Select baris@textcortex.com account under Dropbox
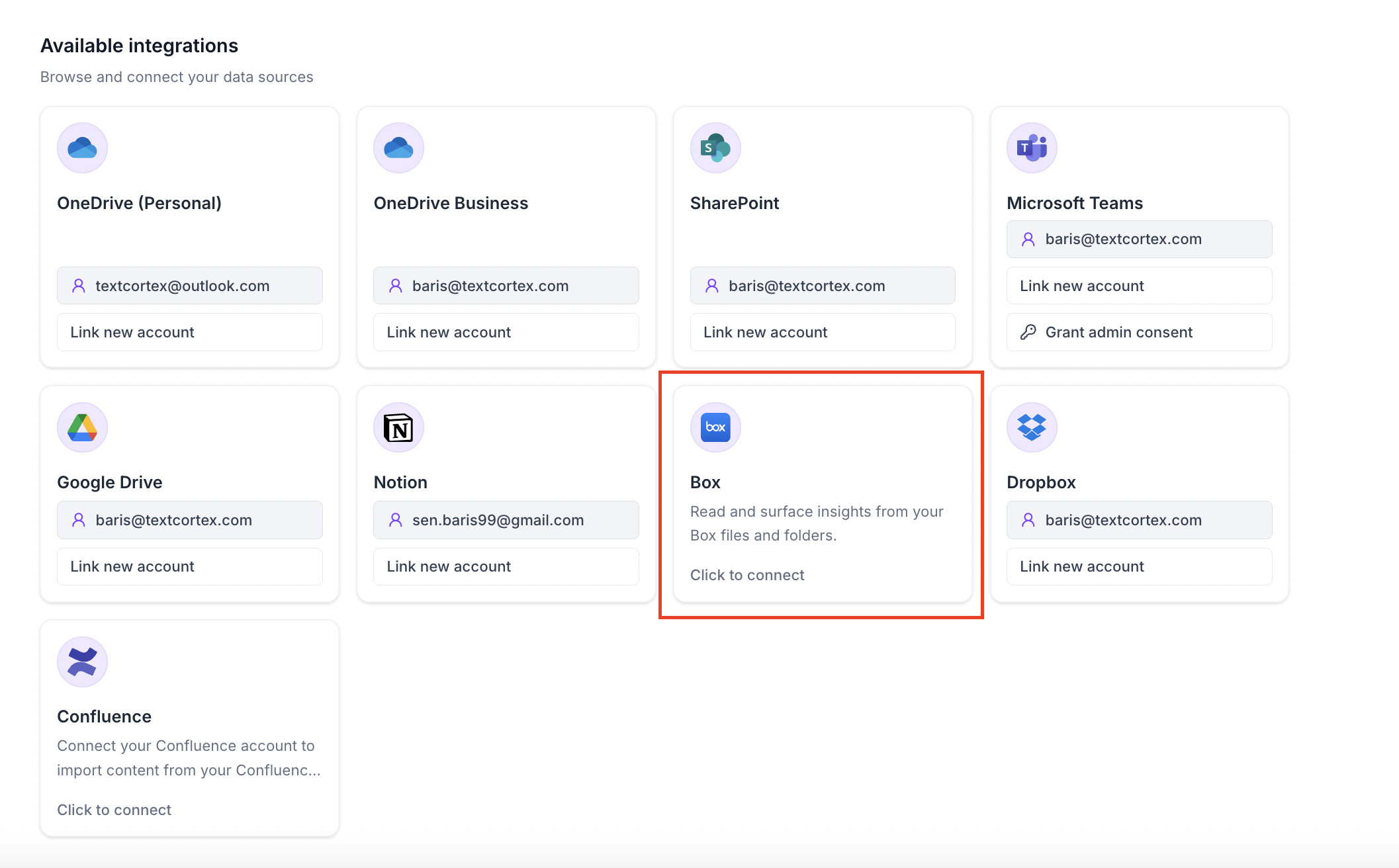The height and width of the screenshot is (868, 1399). [x=1140, y=520]
